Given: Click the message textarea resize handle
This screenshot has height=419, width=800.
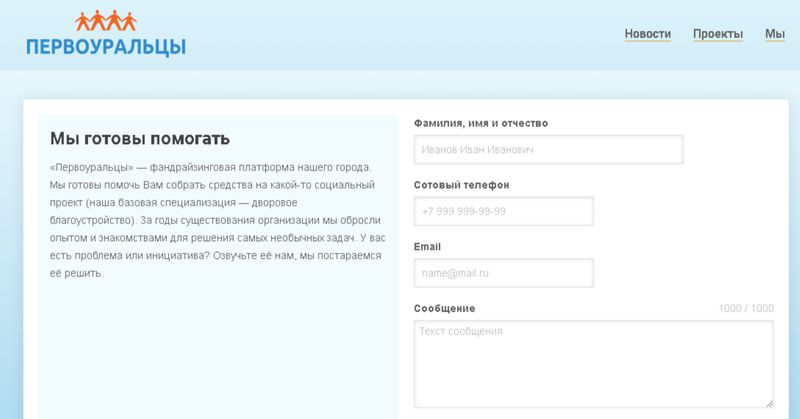Looking at the screenshot, I should [769, 403].
